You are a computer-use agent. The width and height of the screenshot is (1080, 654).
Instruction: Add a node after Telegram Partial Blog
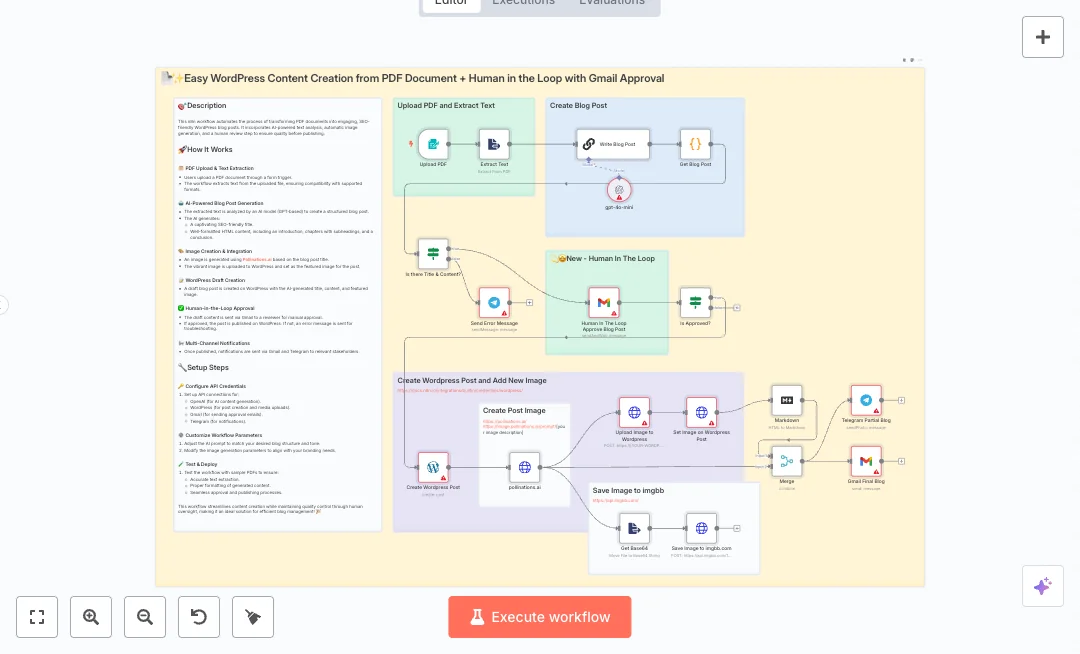pyautogui.click(x=901, y=400)
